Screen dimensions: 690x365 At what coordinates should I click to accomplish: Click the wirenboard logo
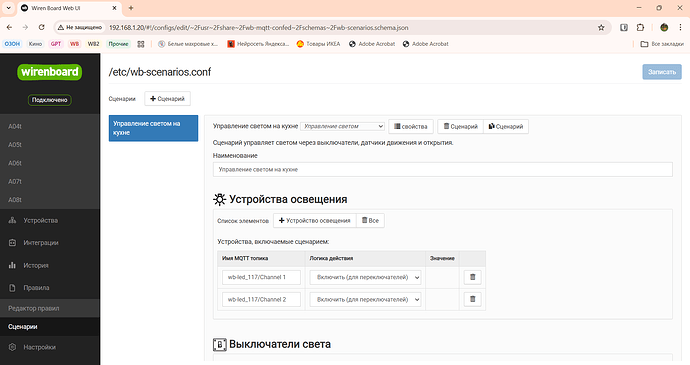tap(50, 72)
